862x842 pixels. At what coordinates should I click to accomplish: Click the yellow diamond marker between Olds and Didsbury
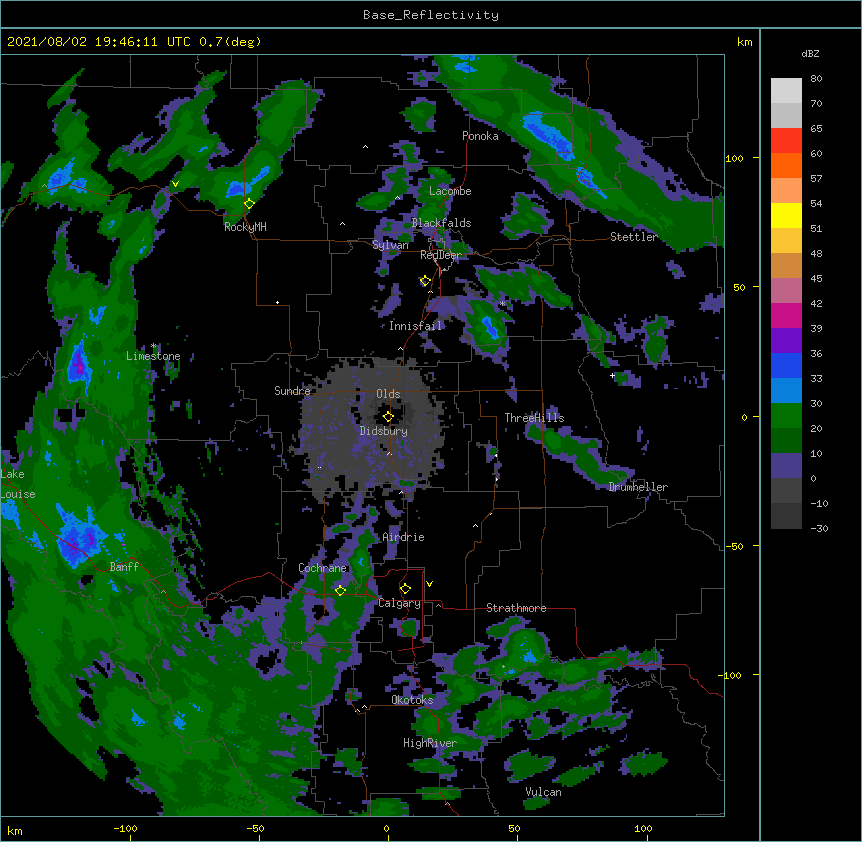pyautogui.click(x=388, y=416)
